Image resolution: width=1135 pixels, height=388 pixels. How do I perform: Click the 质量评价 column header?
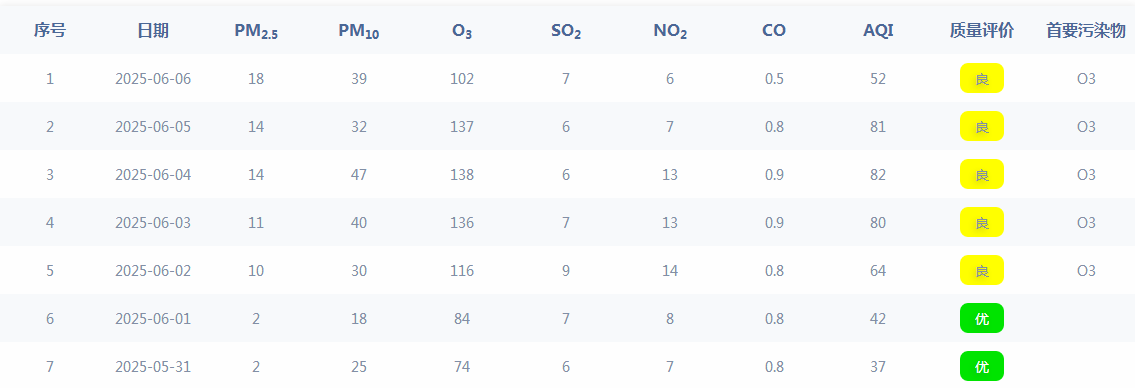[982, 30]
